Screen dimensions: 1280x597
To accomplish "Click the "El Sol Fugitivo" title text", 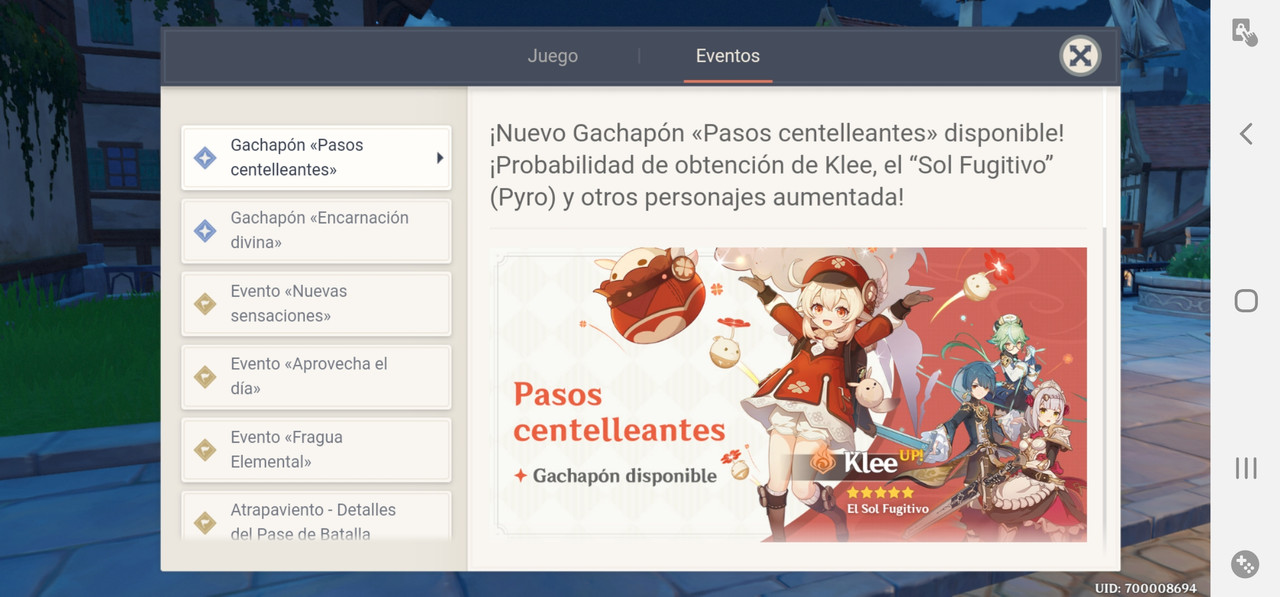I will point(888,509).
